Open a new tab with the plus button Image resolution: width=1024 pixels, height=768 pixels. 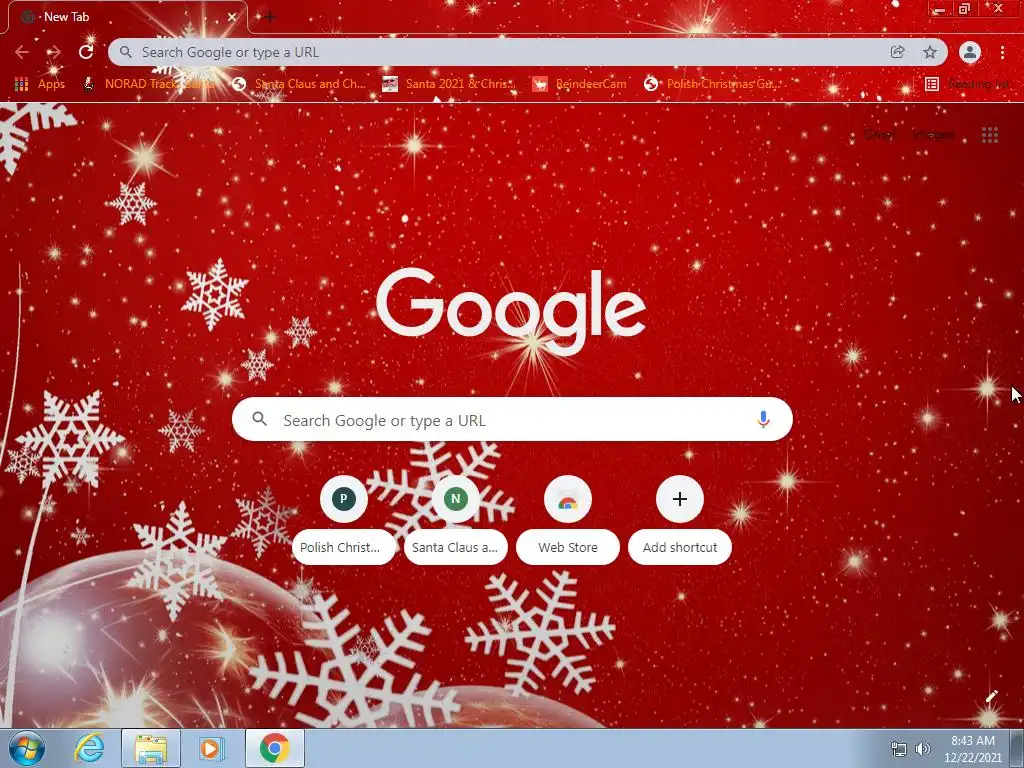point(270,17)
